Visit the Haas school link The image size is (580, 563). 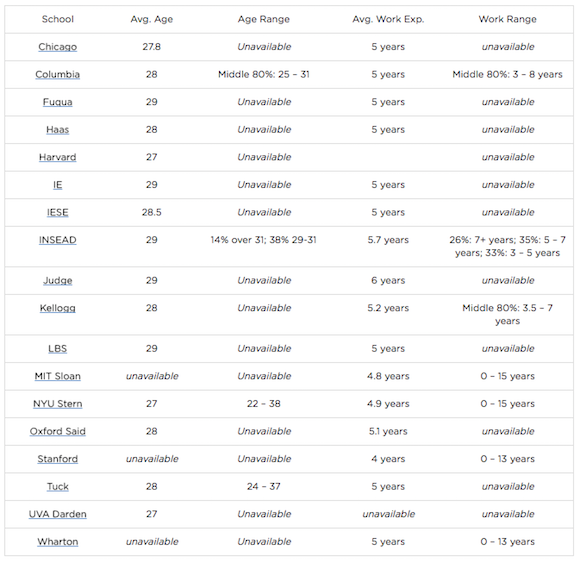click(58, 129)
